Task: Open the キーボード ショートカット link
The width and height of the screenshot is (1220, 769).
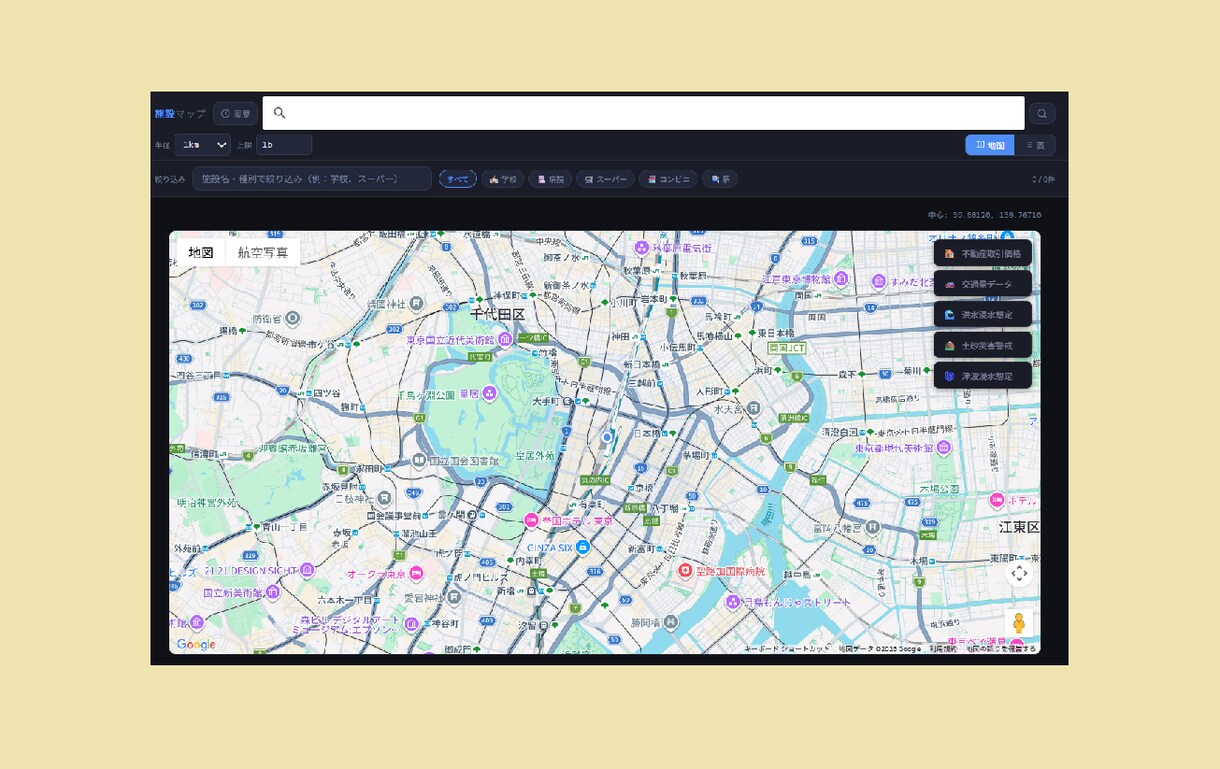Action: tap(788, 649)
